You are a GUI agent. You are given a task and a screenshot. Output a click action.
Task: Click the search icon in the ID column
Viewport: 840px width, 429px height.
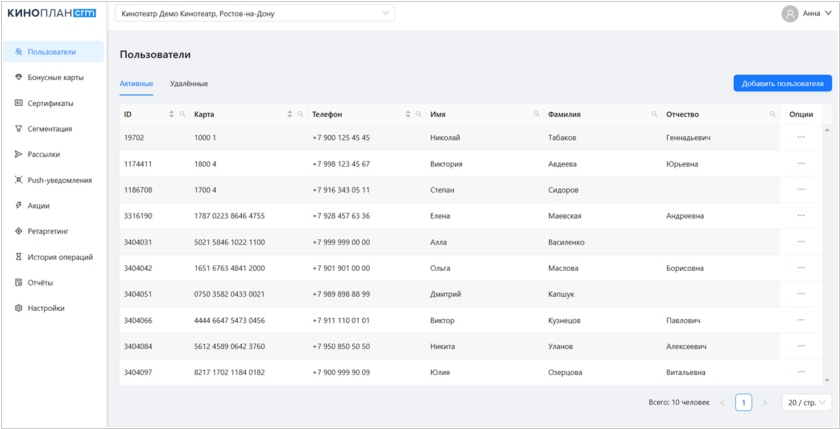[x=182, y=114]
